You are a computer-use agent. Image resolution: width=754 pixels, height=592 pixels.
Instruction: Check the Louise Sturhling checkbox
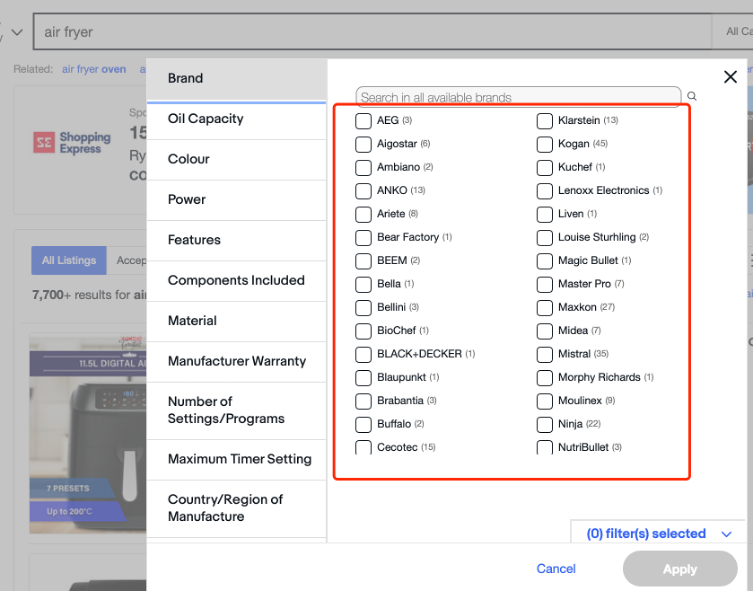pyautogui.click(x=544, y=238)
